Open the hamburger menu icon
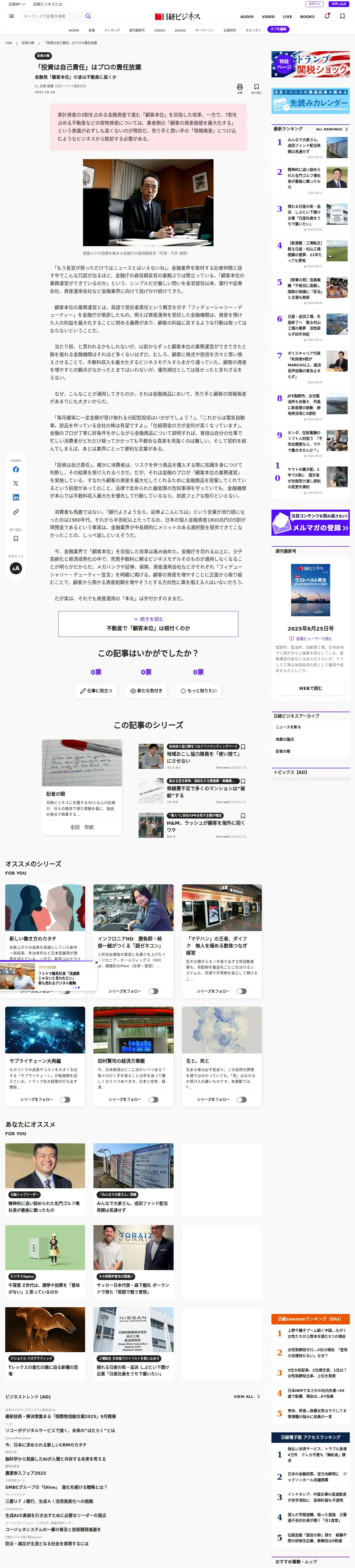Image resolution: width=355 pixels, height=1568 pixels. point(11,16)
